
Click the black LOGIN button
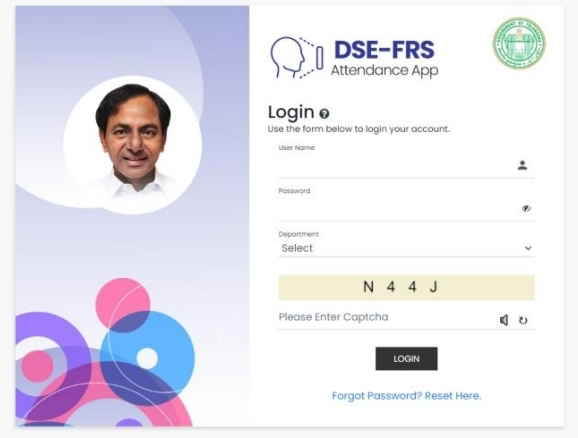click(406, 359)
